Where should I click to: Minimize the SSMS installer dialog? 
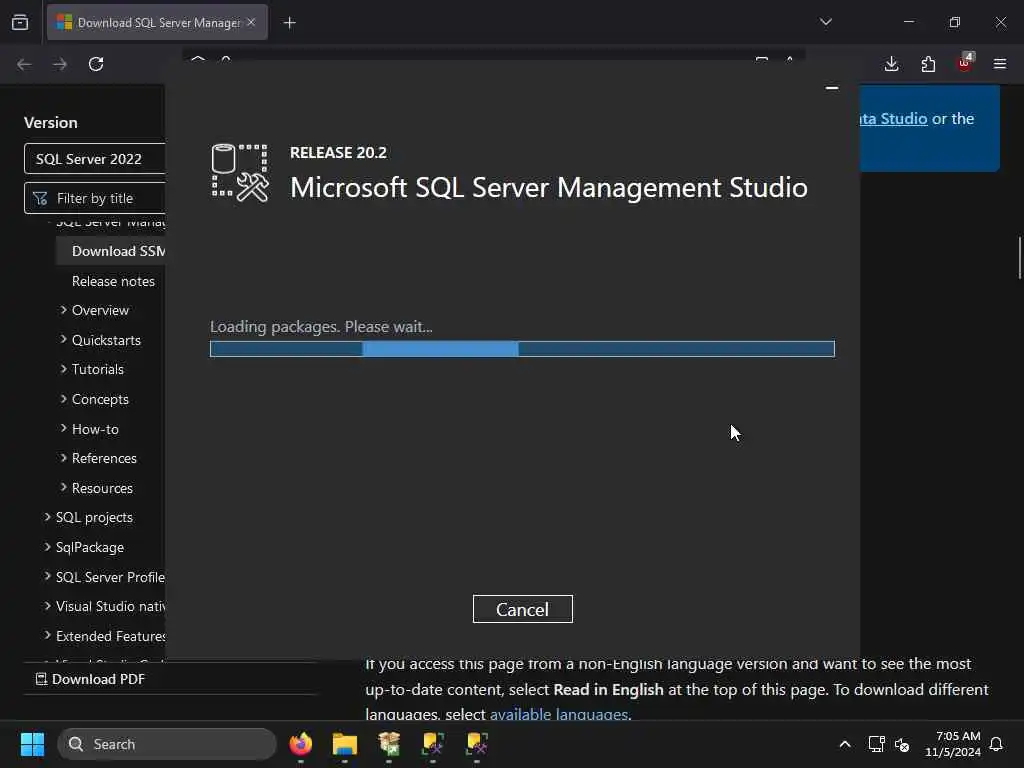(x=831, y=88)
